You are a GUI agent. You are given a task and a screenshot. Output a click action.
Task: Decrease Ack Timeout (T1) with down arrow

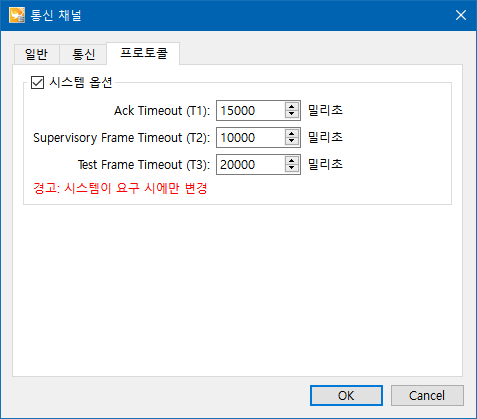tap(292, 114)
